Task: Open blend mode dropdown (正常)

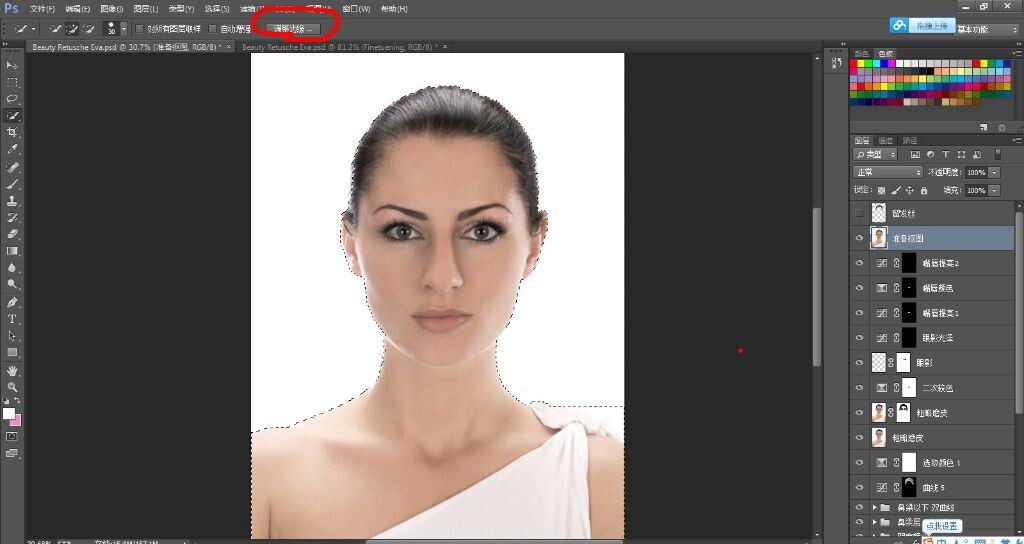Action: pos(887,172)
